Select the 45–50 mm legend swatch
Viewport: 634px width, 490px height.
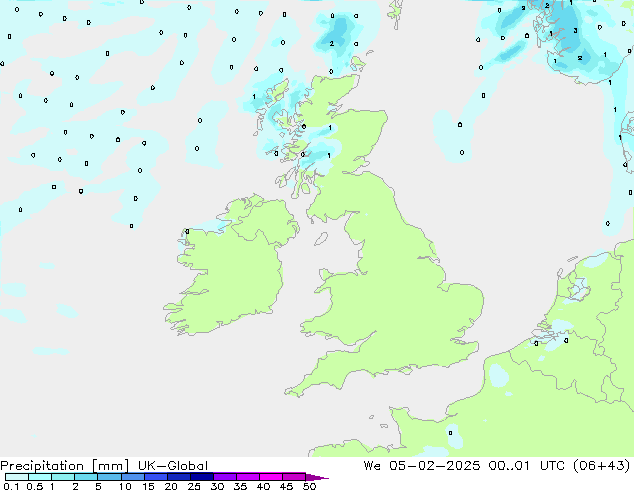tap(294, 477)
